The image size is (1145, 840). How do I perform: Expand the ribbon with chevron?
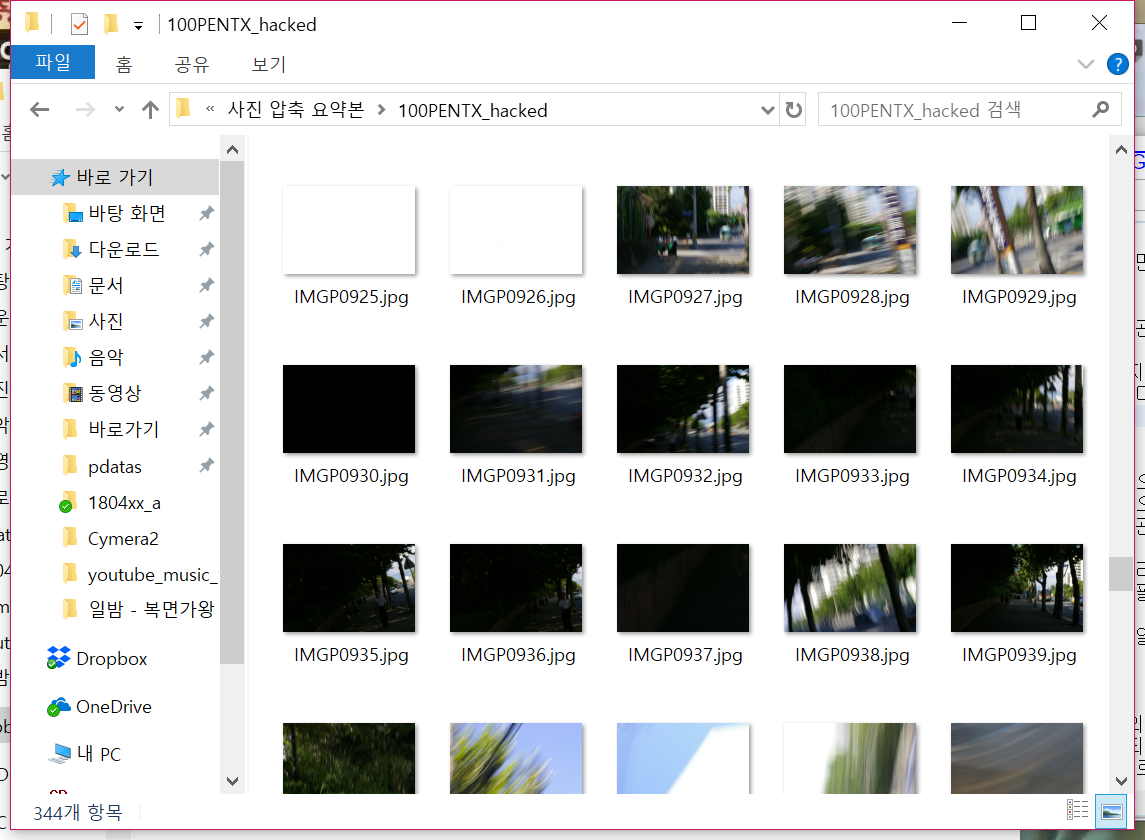pyautogui.click(x=1086, y=64)
